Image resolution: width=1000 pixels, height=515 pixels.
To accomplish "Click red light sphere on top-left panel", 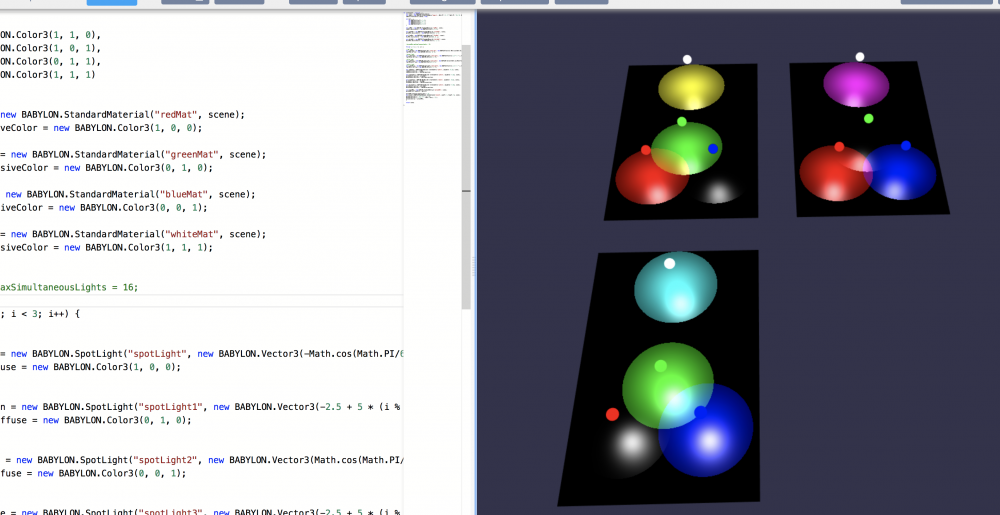I will [646, 150].
